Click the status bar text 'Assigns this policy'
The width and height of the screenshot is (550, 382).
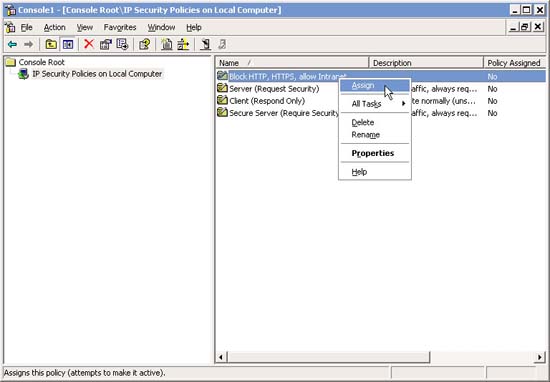click(84, 373)
